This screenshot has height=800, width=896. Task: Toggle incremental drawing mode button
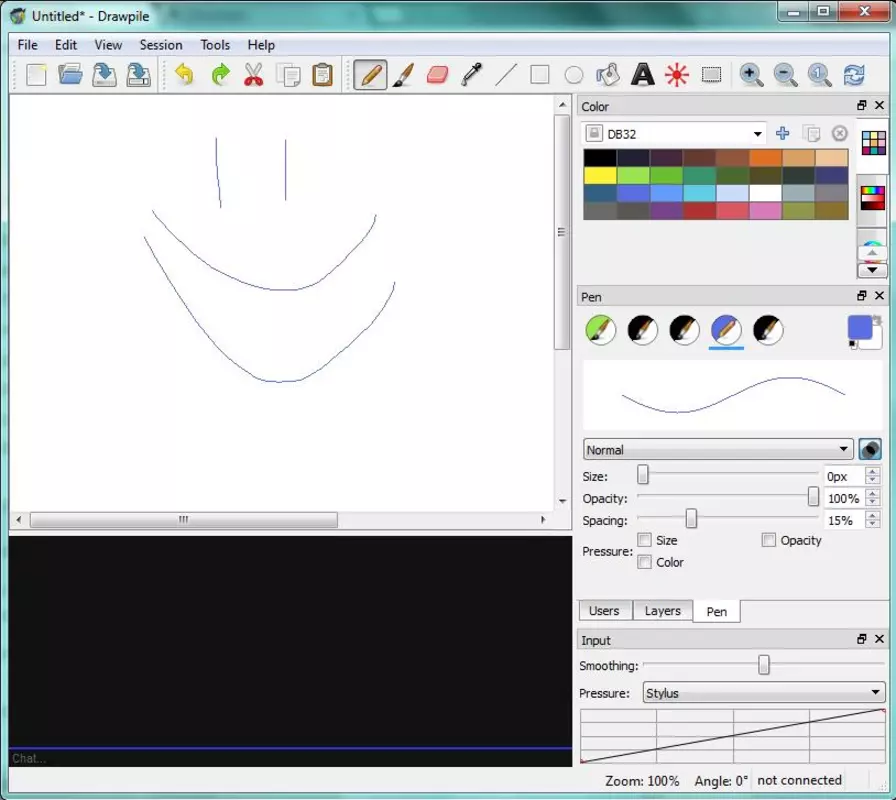coord(870,450)
